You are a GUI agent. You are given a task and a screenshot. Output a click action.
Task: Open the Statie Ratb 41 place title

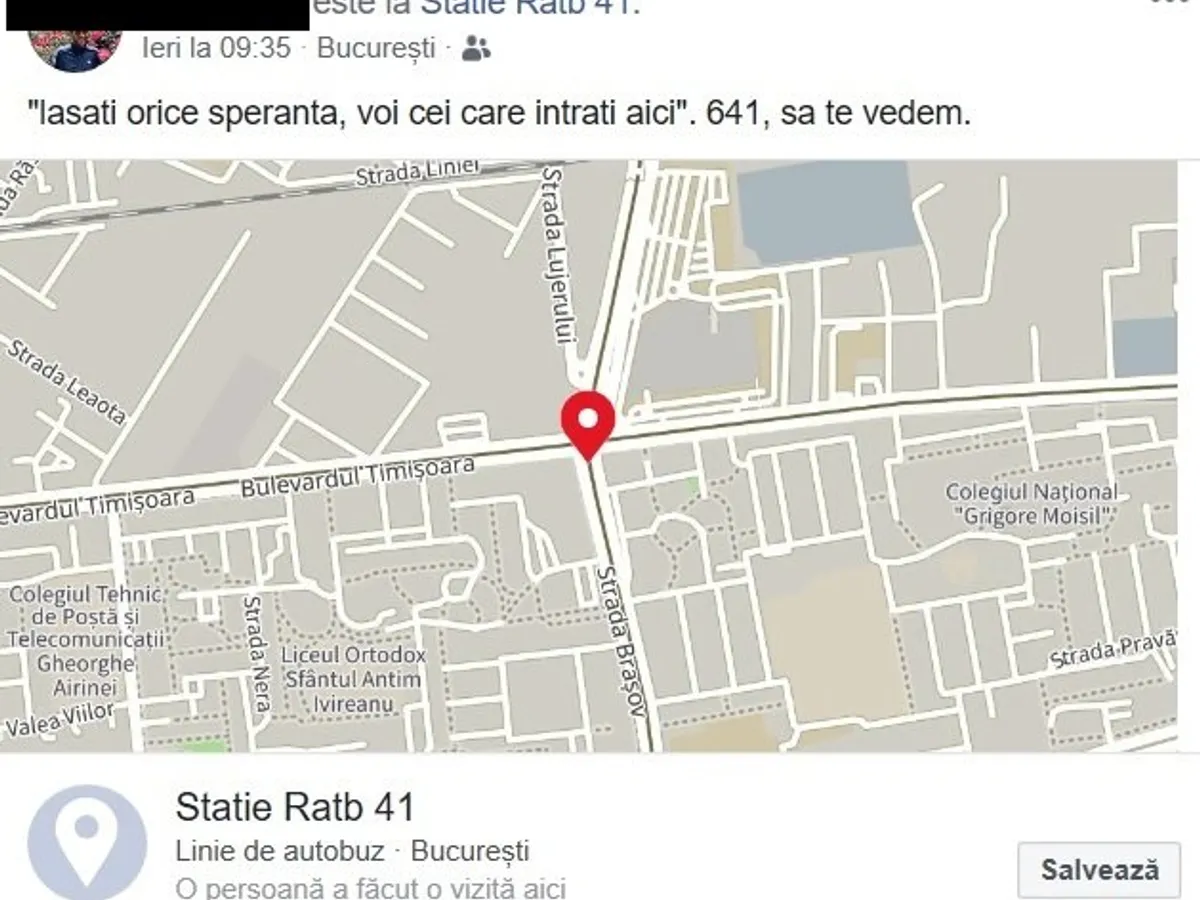click(294, 807)
